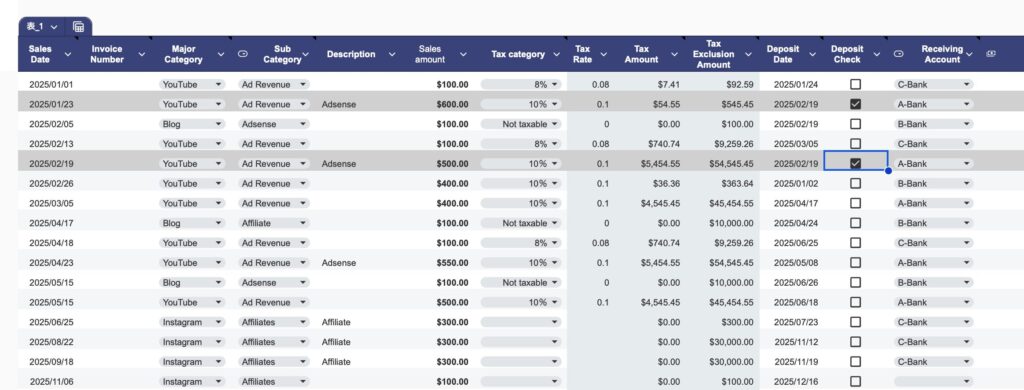
Task: Click the table calculator icon beside 表_1
Action: click(x=78, y=27)
